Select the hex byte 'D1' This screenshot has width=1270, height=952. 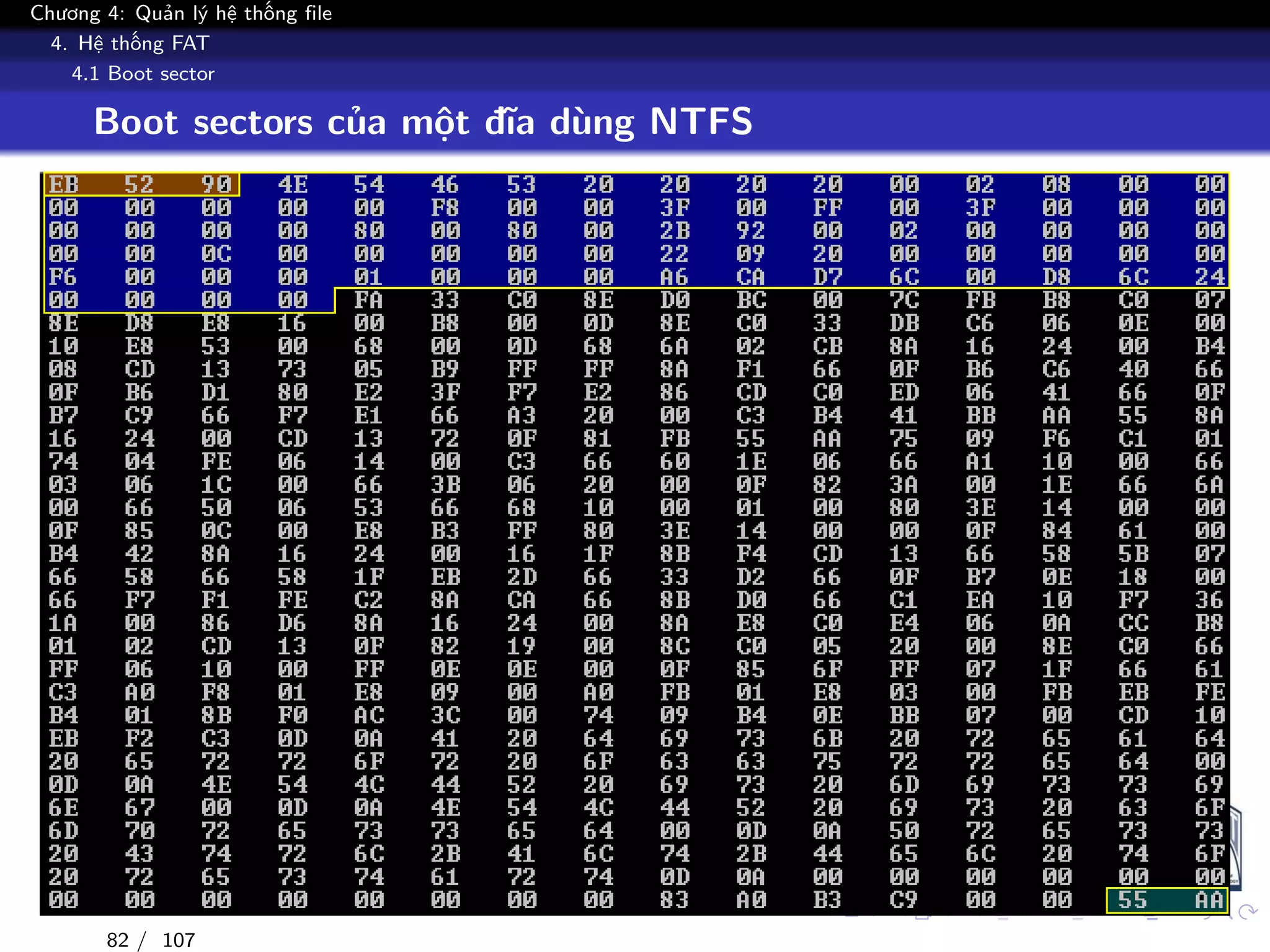[216, 393]
